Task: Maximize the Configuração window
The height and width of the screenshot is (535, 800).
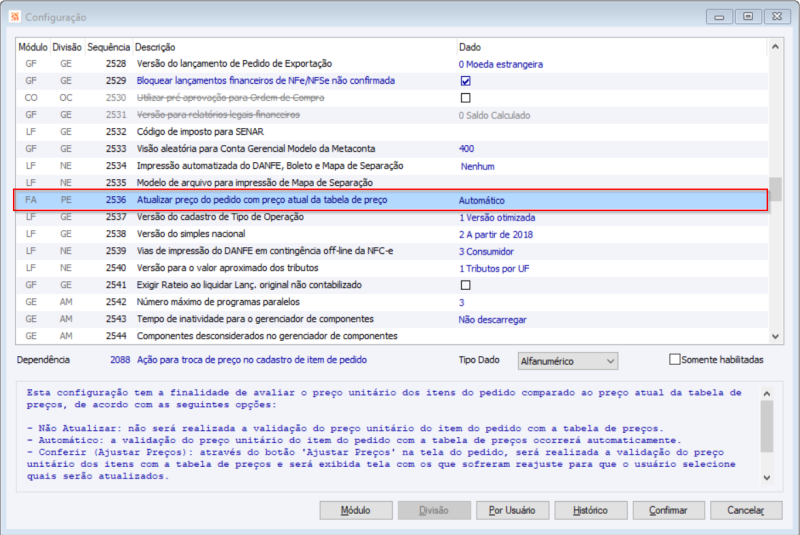Action: pos(748,16)
